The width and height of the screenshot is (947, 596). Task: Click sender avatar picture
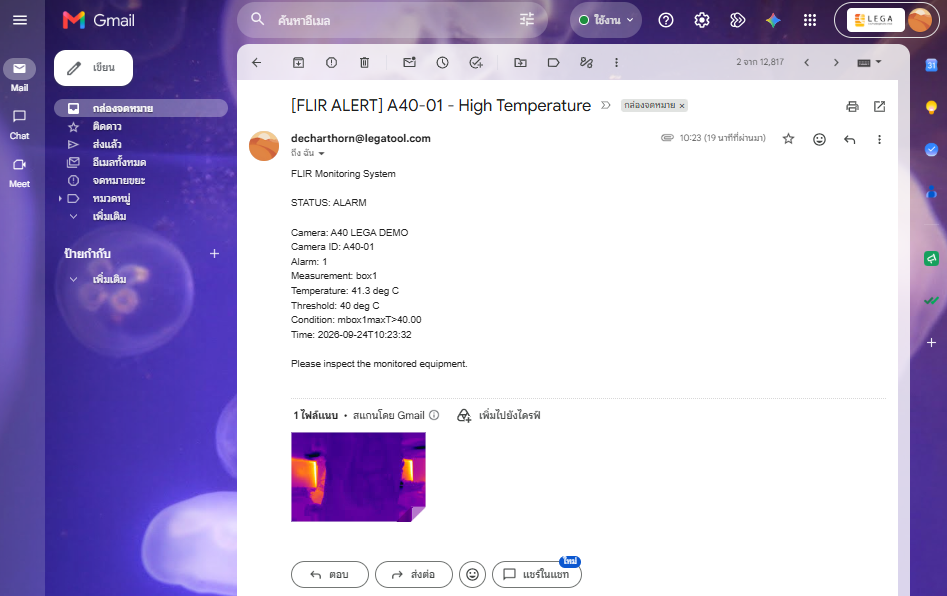point(264,146)
